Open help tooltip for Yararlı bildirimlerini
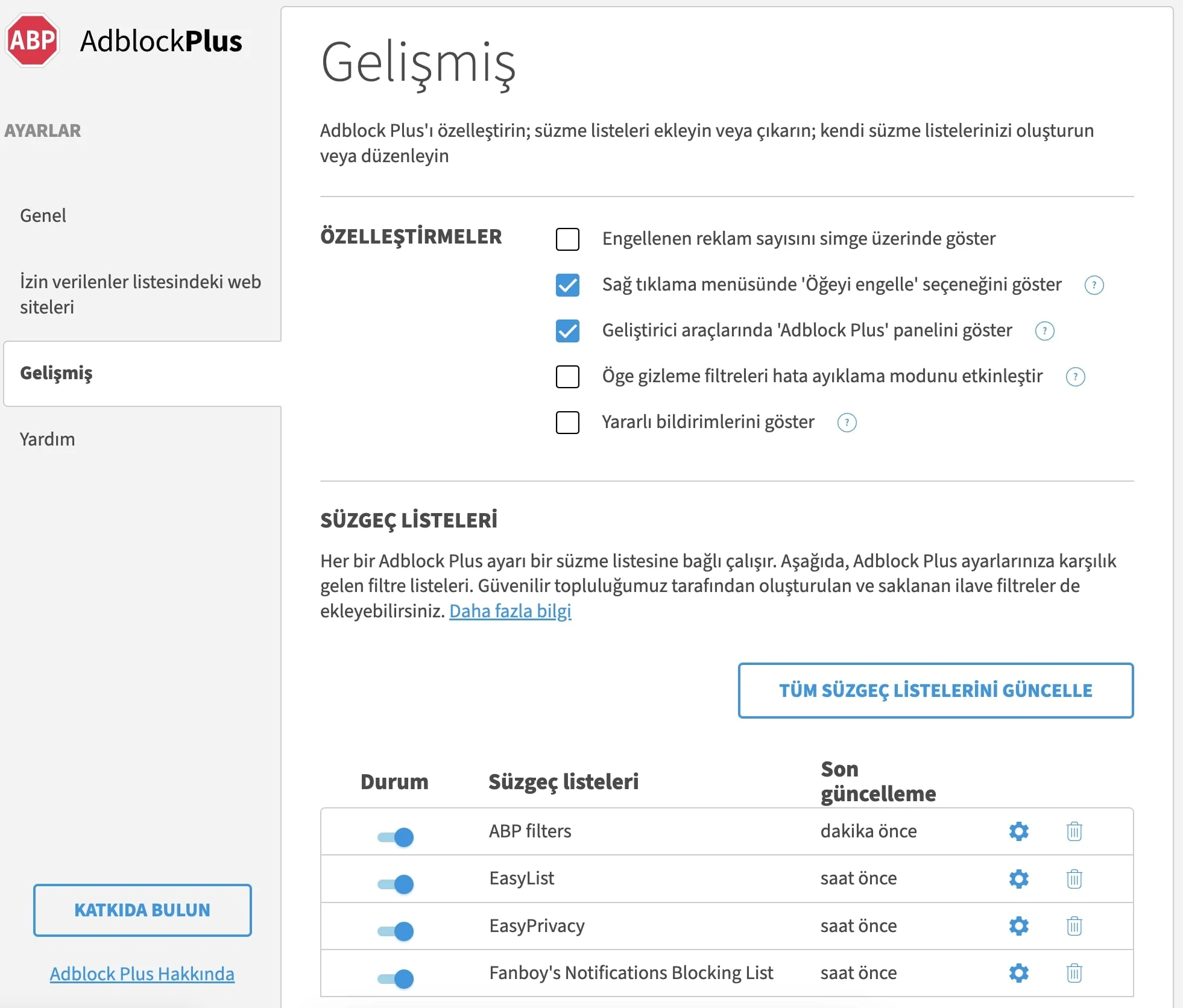The image size is (1183, 1008). click(847, 423)
